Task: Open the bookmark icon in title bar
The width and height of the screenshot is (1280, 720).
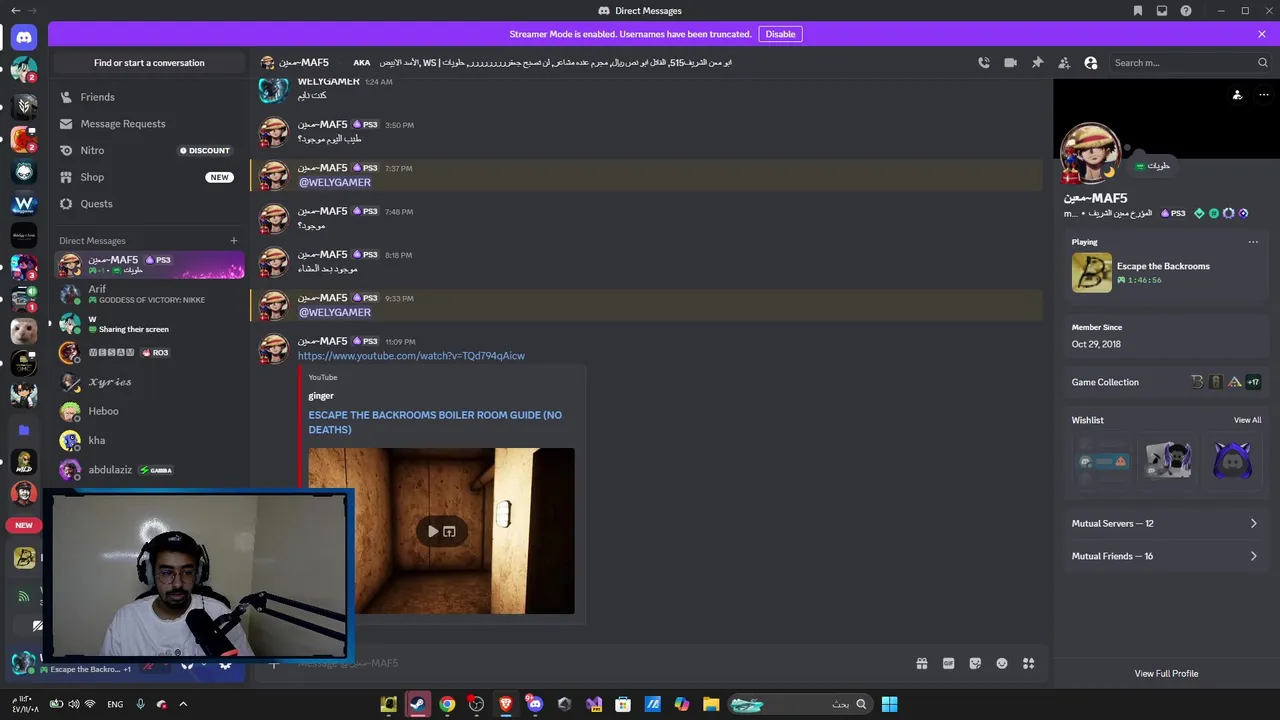Action: 1138,11
